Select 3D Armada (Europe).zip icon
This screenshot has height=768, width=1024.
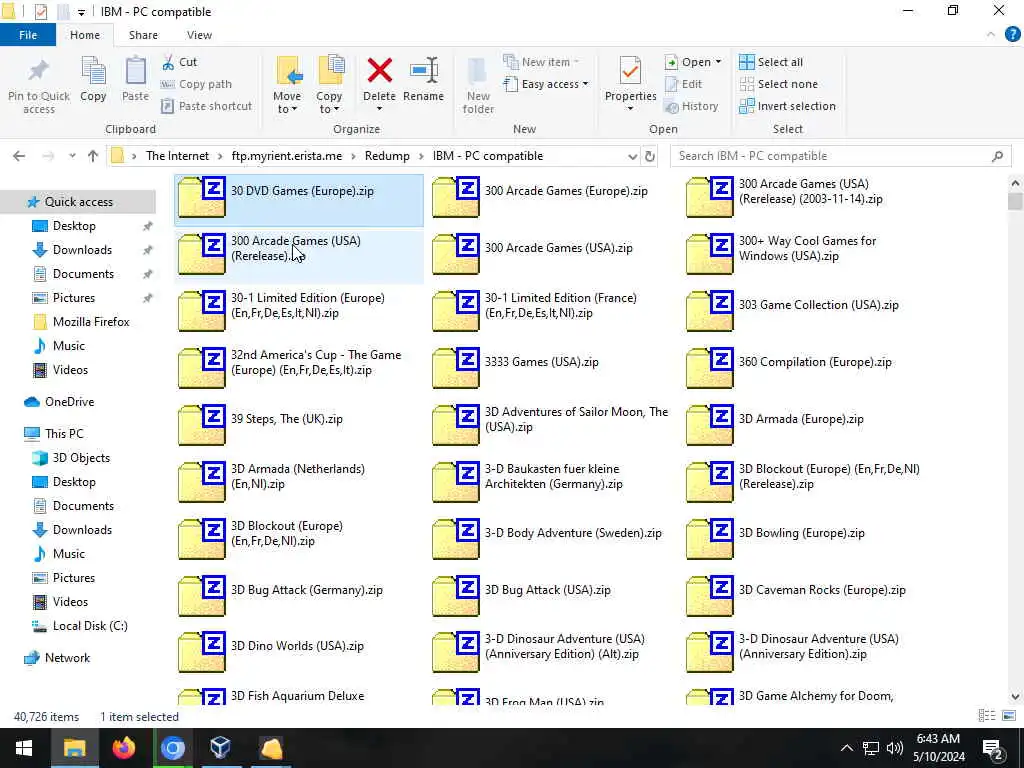(x=710, y=424)
